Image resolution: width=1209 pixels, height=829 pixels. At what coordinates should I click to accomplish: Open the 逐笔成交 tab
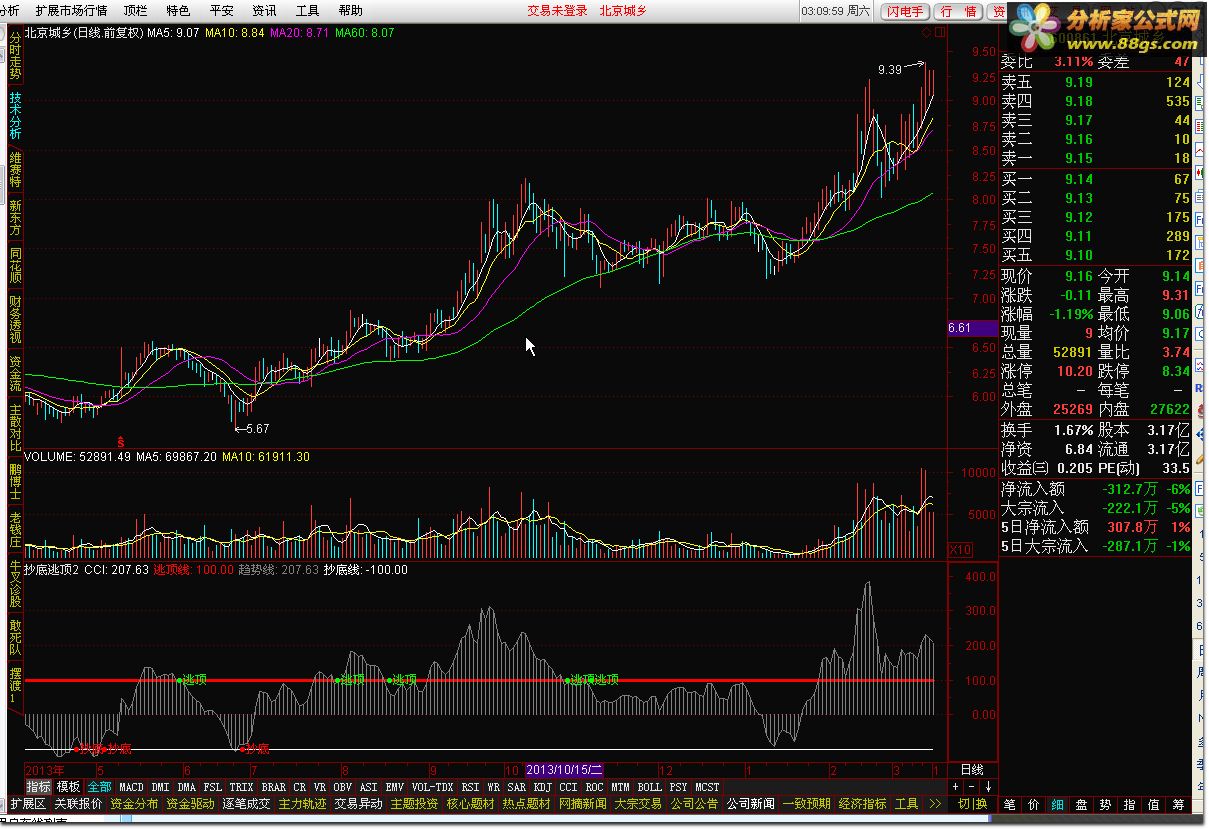(246, 804)
